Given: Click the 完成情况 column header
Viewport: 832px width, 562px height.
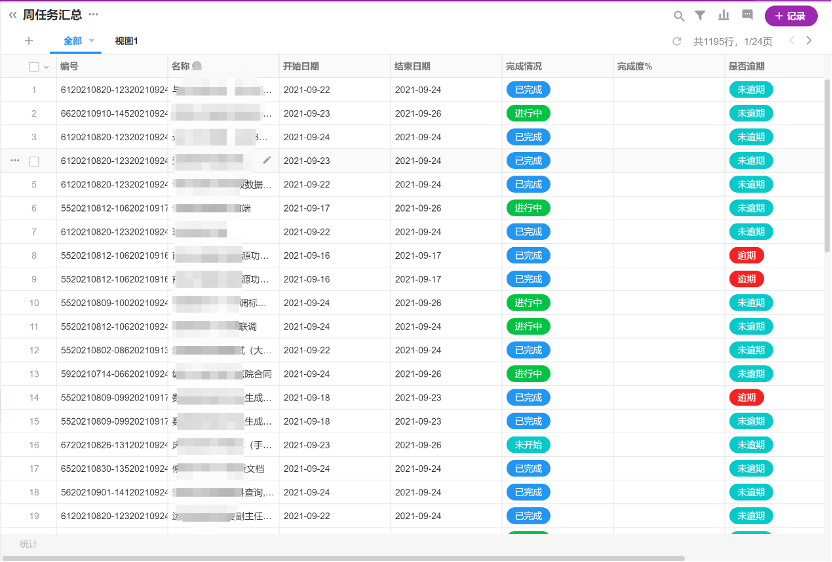Looking at the screenshot, I should (524, 67).
